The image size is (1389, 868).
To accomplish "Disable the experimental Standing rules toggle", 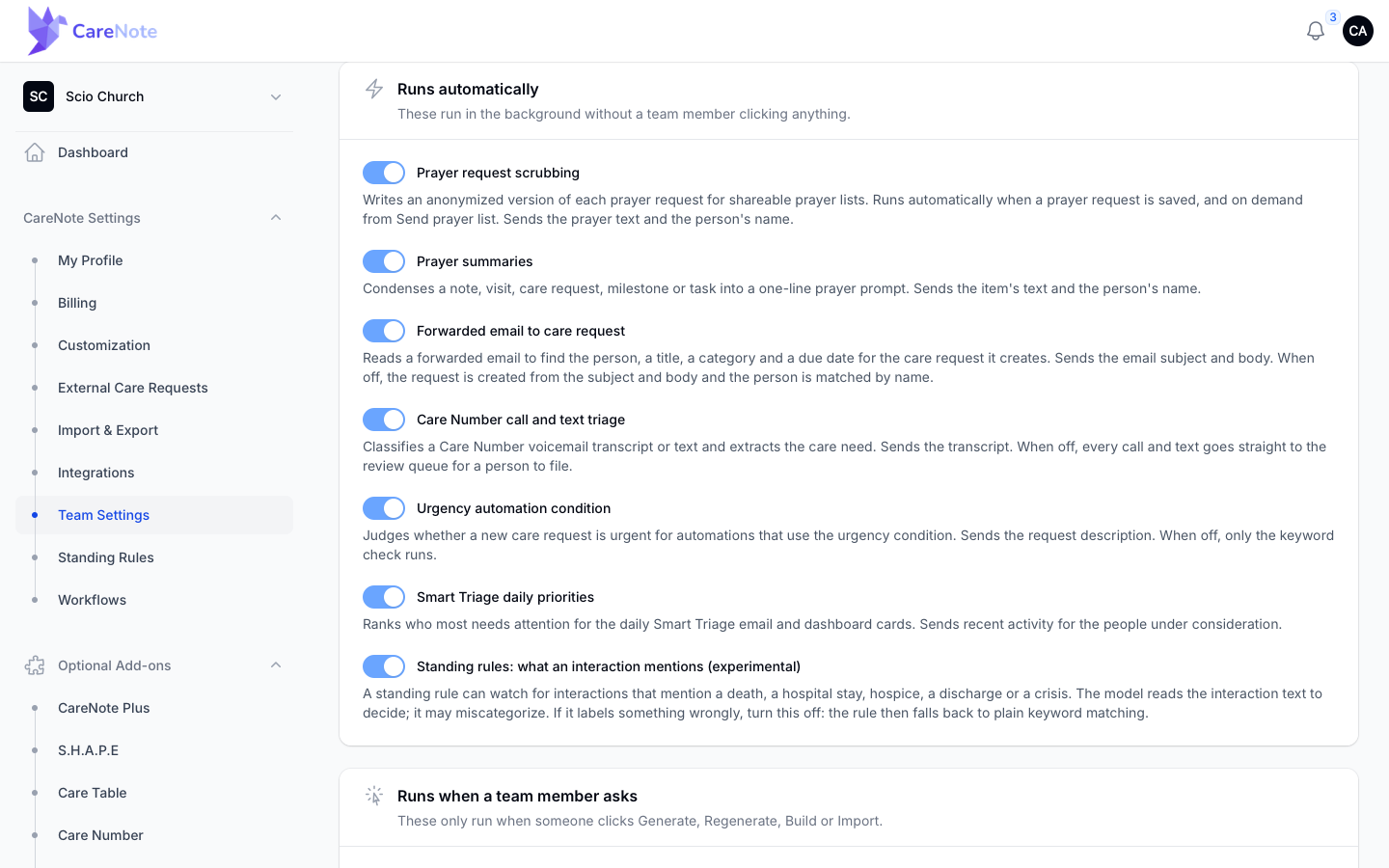I will point(384,666).
